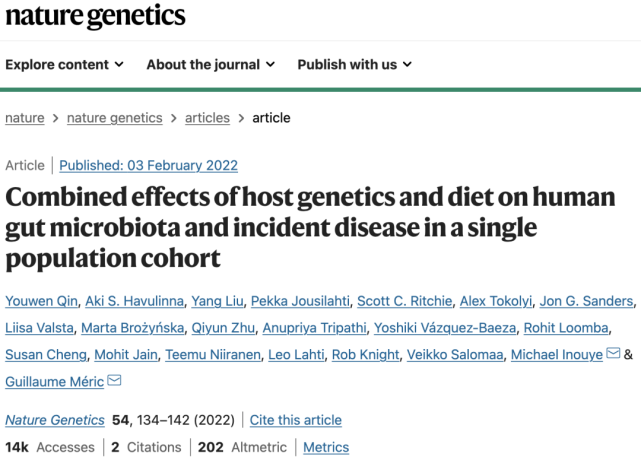
Task: Open nature genetics breadcrumb link
Action: point(114,118)
